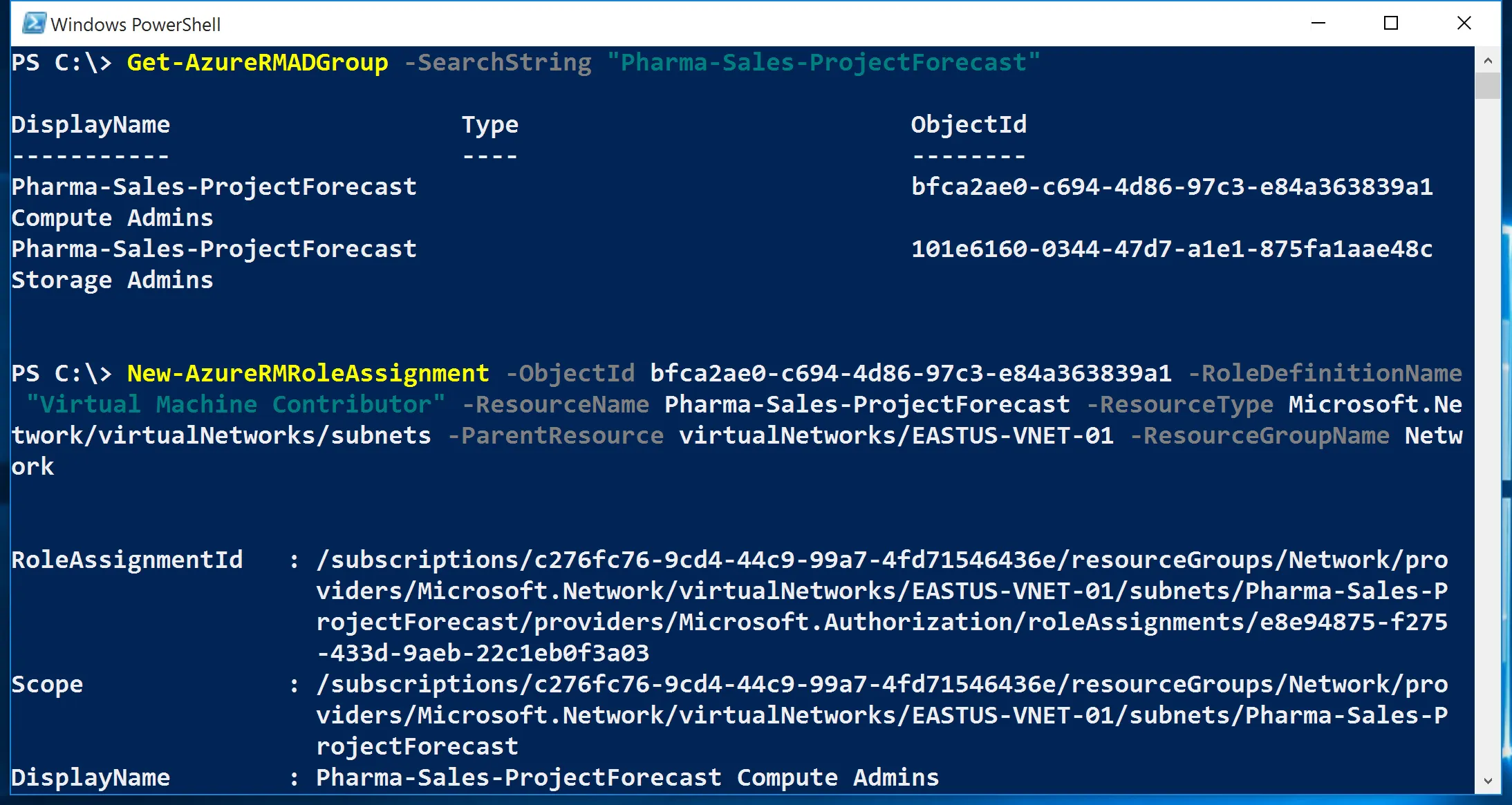Screen dimensions: 1512x805
Task: Click the vertical scrollbar thumb
Action: (x=1488, y=86)
